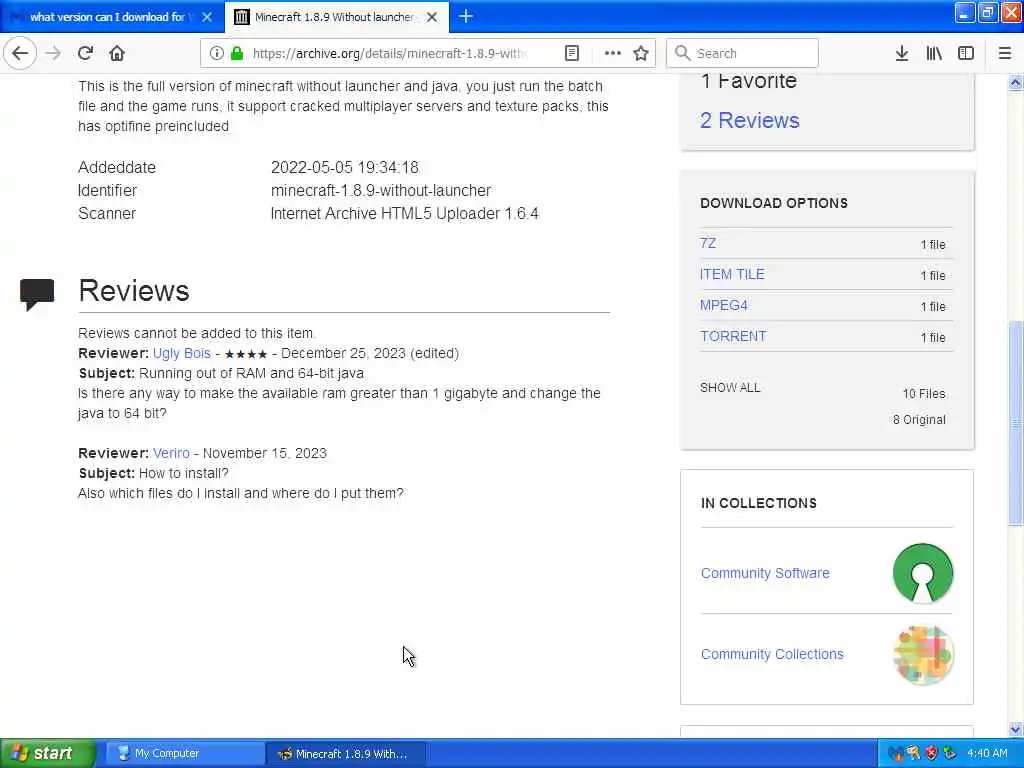Open page actions three-dot menu
Screen dimensions: 1024x768
(613, 53)
